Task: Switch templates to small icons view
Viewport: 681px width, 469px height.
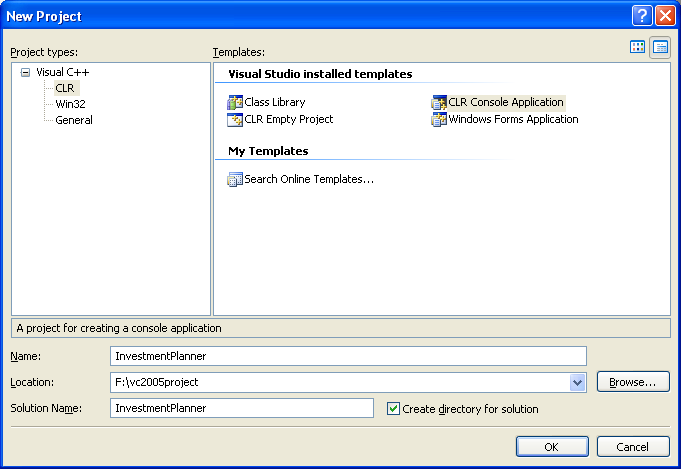Action: pyautogui.click(x=660, y=47)
